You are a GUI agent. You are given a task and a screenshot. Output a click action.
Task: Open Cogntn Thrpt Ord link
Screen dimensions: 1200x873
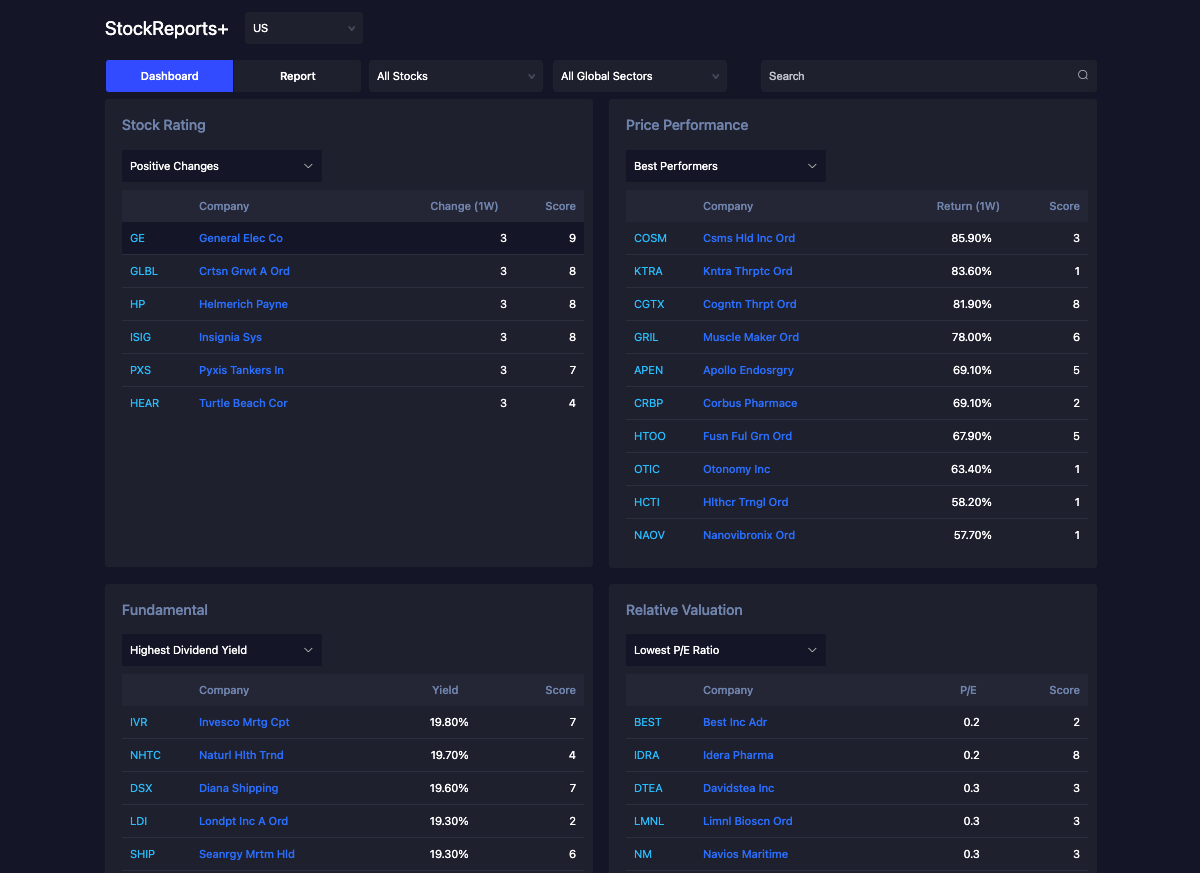750,304
